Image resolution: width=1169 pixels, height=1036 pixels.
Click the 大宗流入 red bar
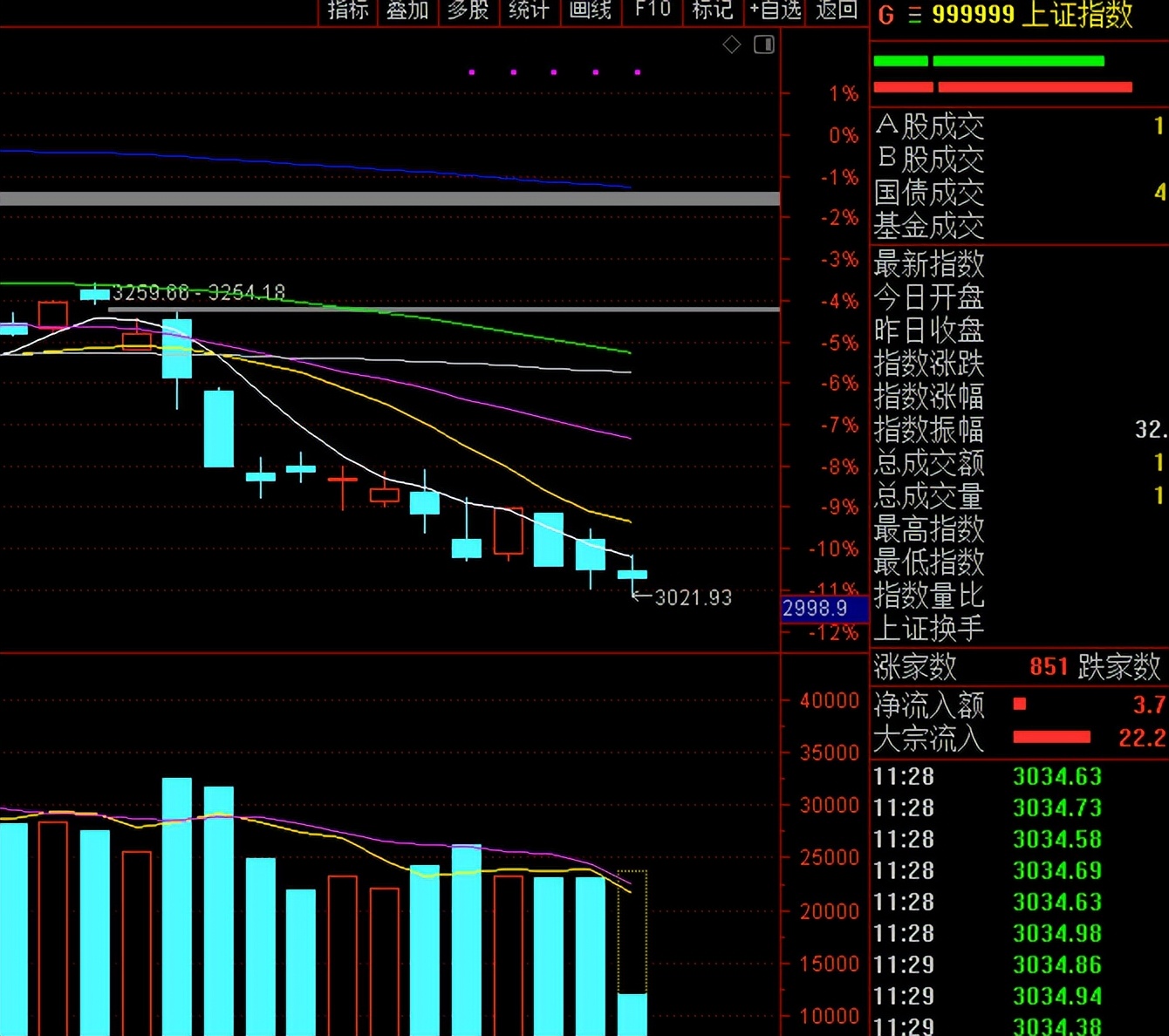pos(1051,738)
